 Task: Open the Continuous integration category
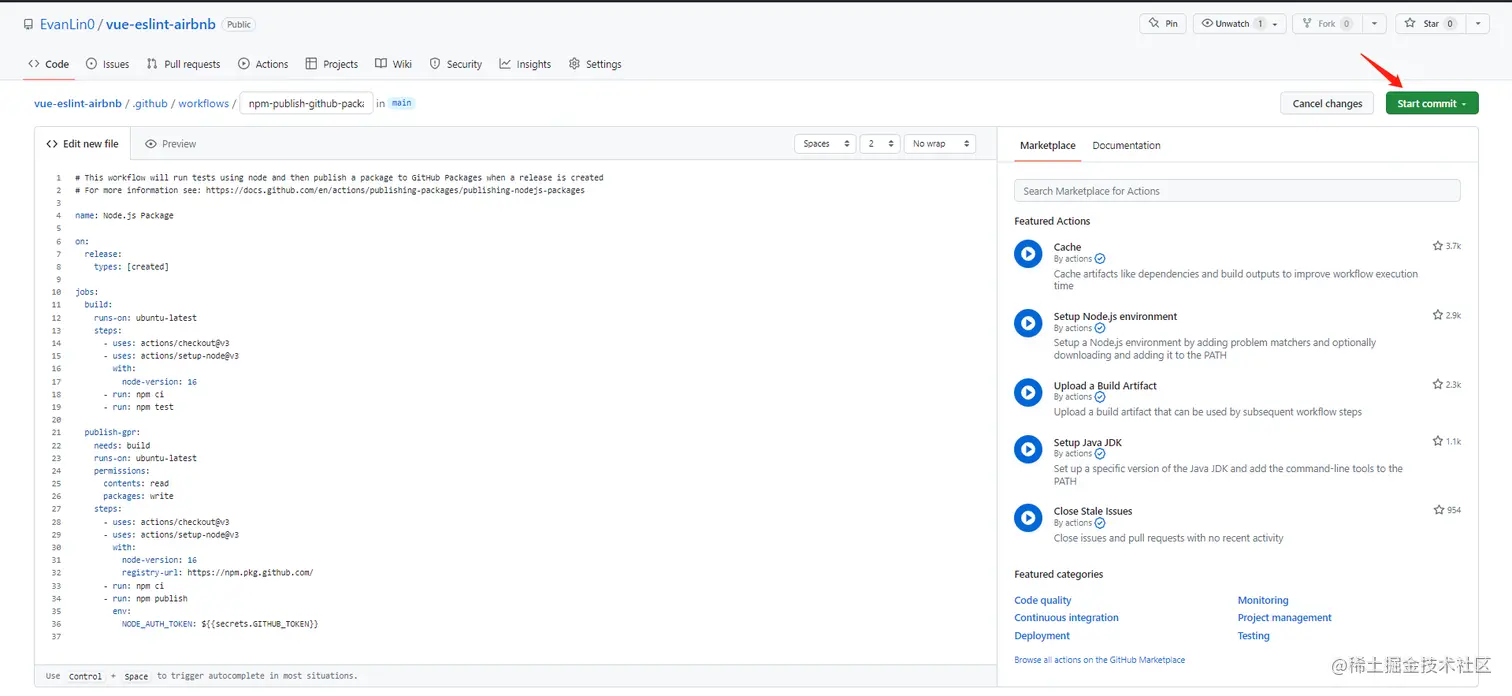[x=1066, y=618]
